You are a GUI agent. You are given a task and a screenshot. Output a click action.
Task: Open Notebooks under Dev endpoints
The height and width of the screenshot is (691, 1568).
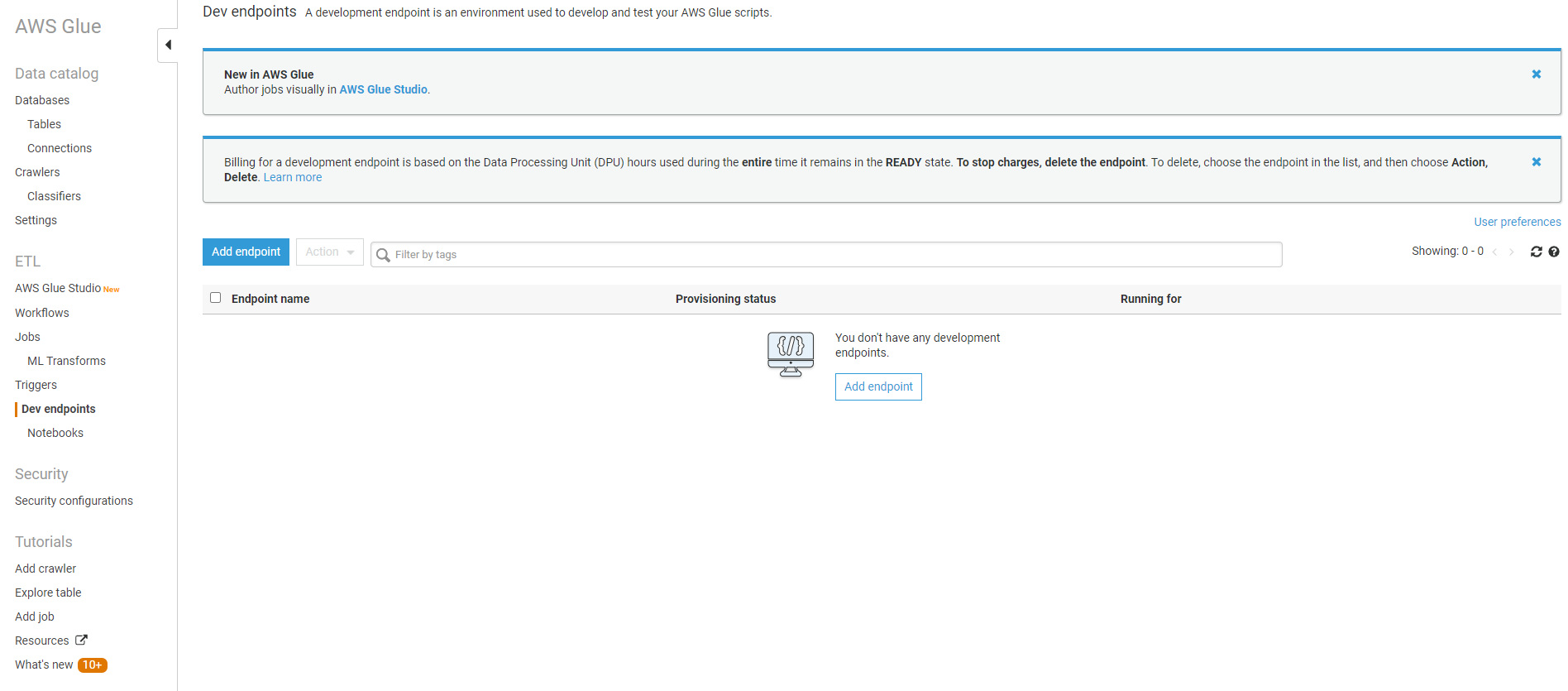pos(55,433)
